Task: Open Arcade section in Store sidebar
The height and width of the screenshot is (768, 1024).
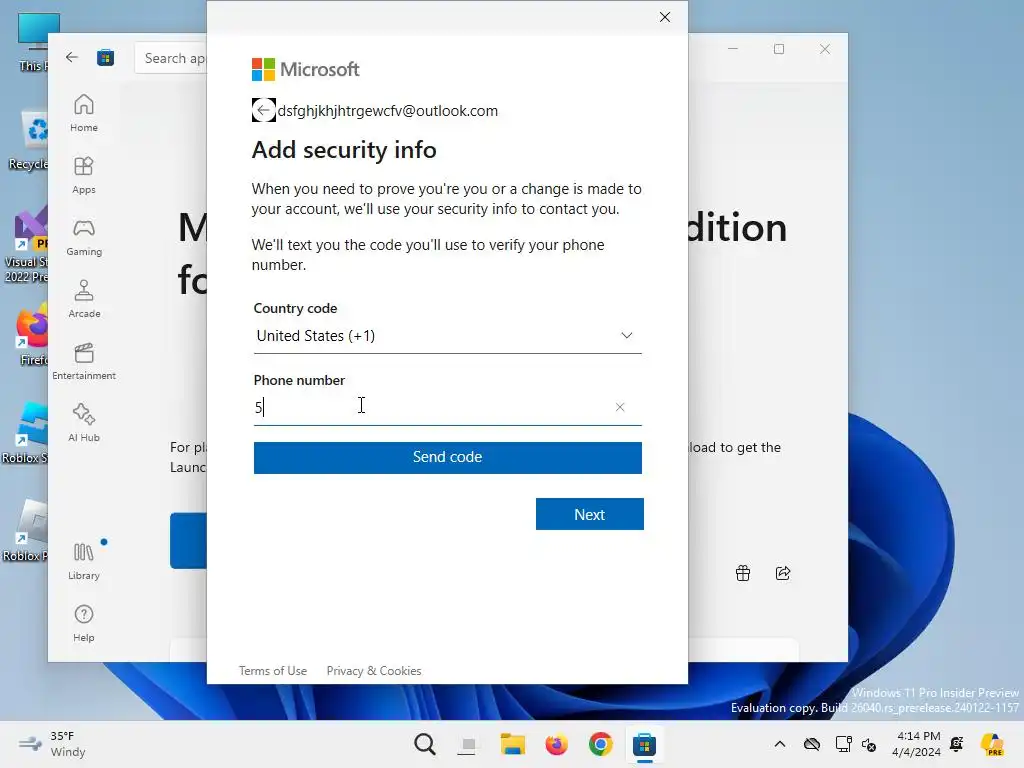Action: [x=84, y=299]
